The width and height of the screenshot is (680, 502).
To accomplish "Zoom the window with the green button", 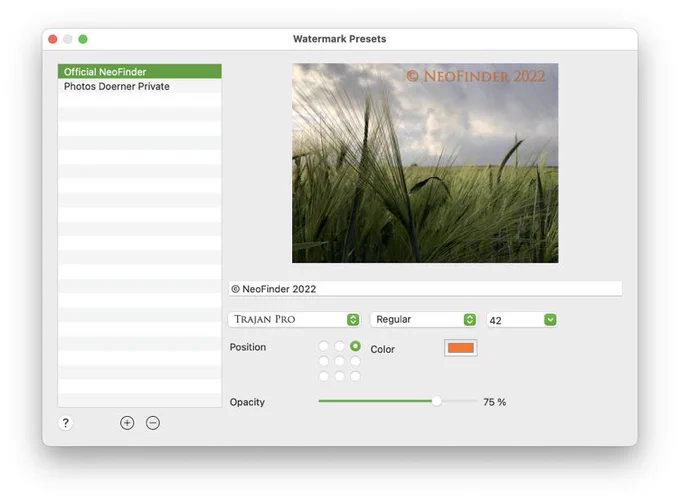I will (x=83, y=39).
